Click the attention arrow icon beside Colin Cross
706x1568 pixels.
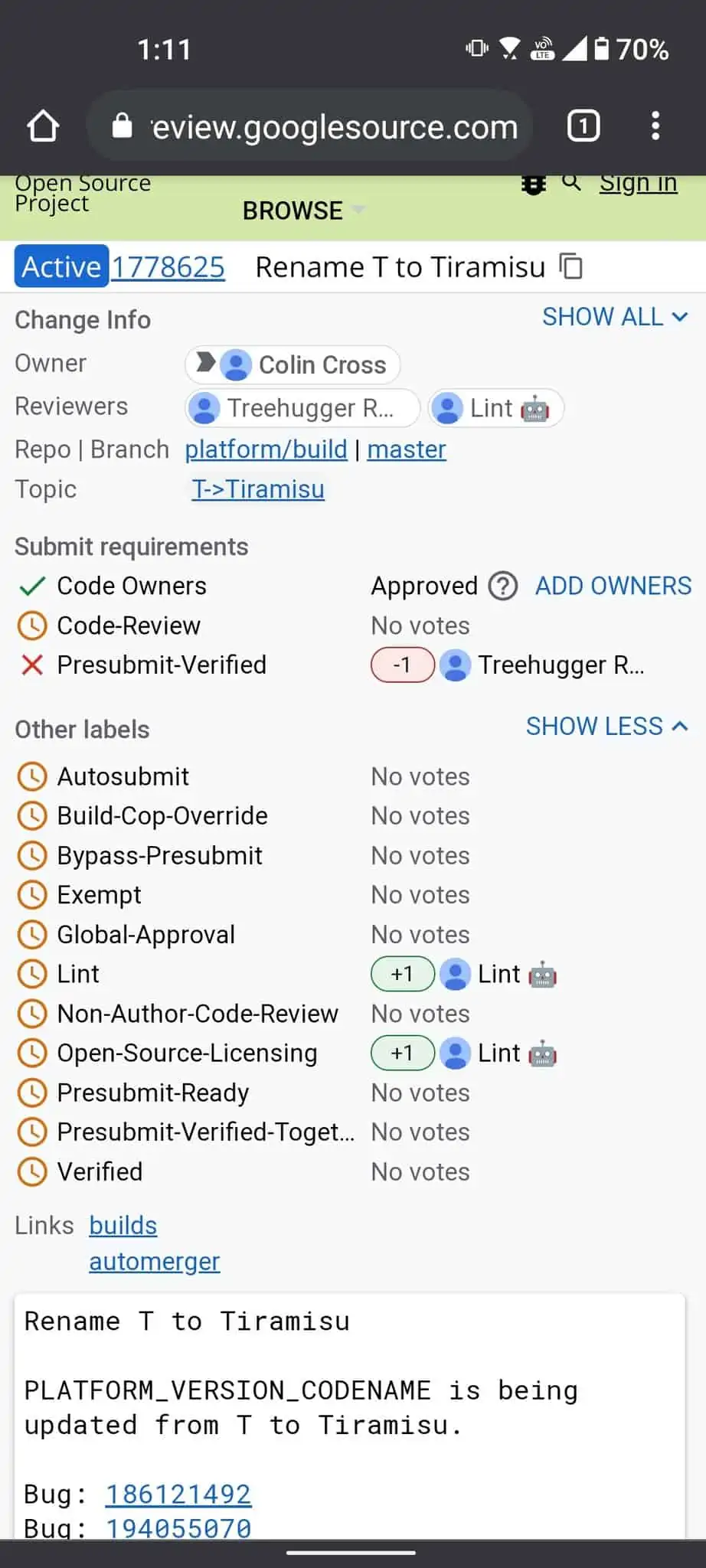coord(205,362)
